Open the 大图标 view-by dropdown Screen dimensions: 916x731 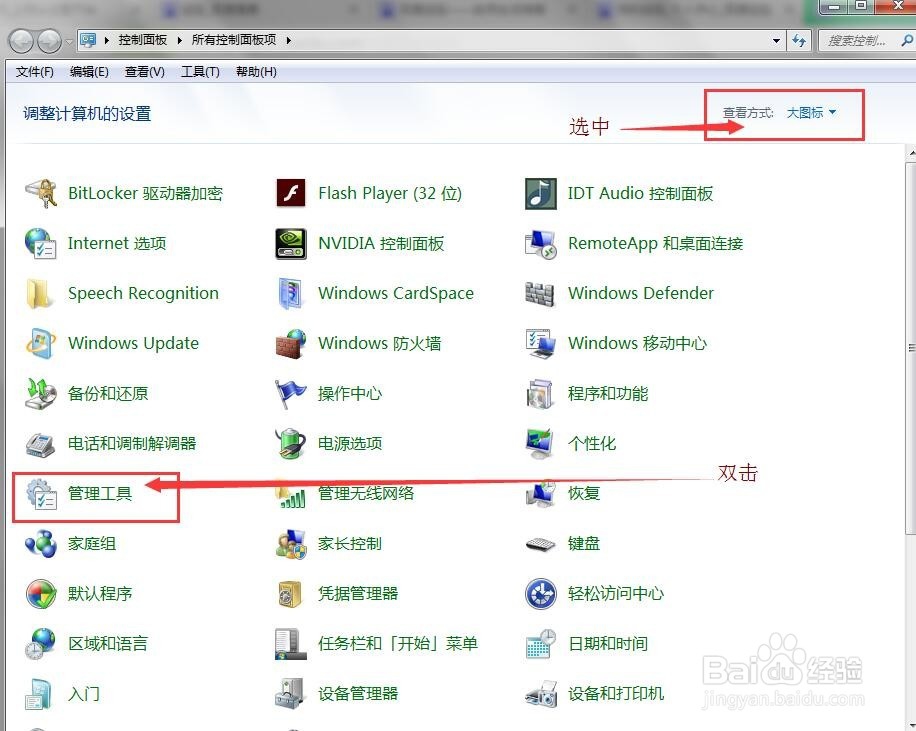811,113
